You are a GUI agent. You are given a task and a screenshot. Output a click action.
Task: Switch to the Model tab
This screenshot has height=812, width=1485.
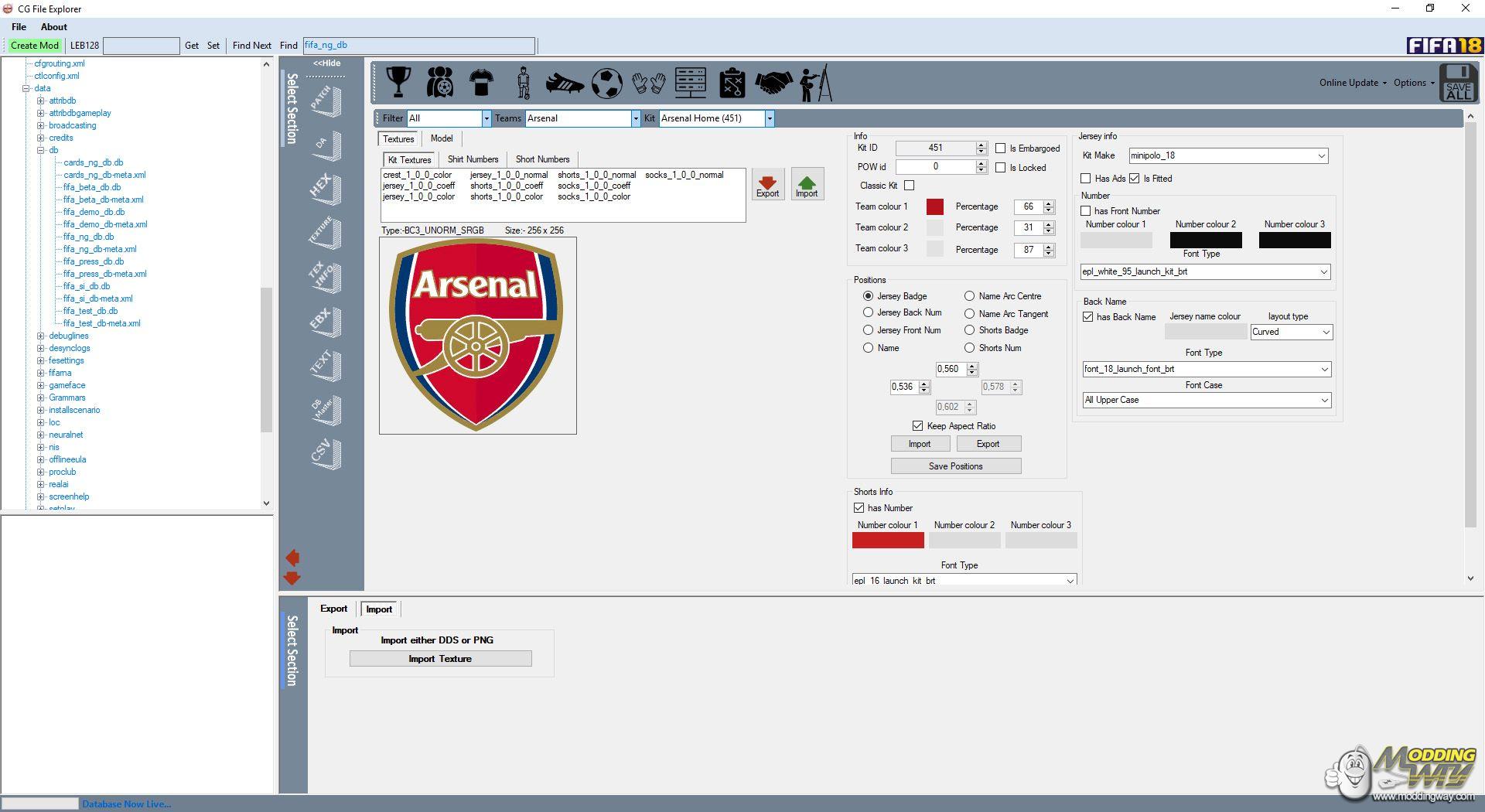[x=442, y=138]
